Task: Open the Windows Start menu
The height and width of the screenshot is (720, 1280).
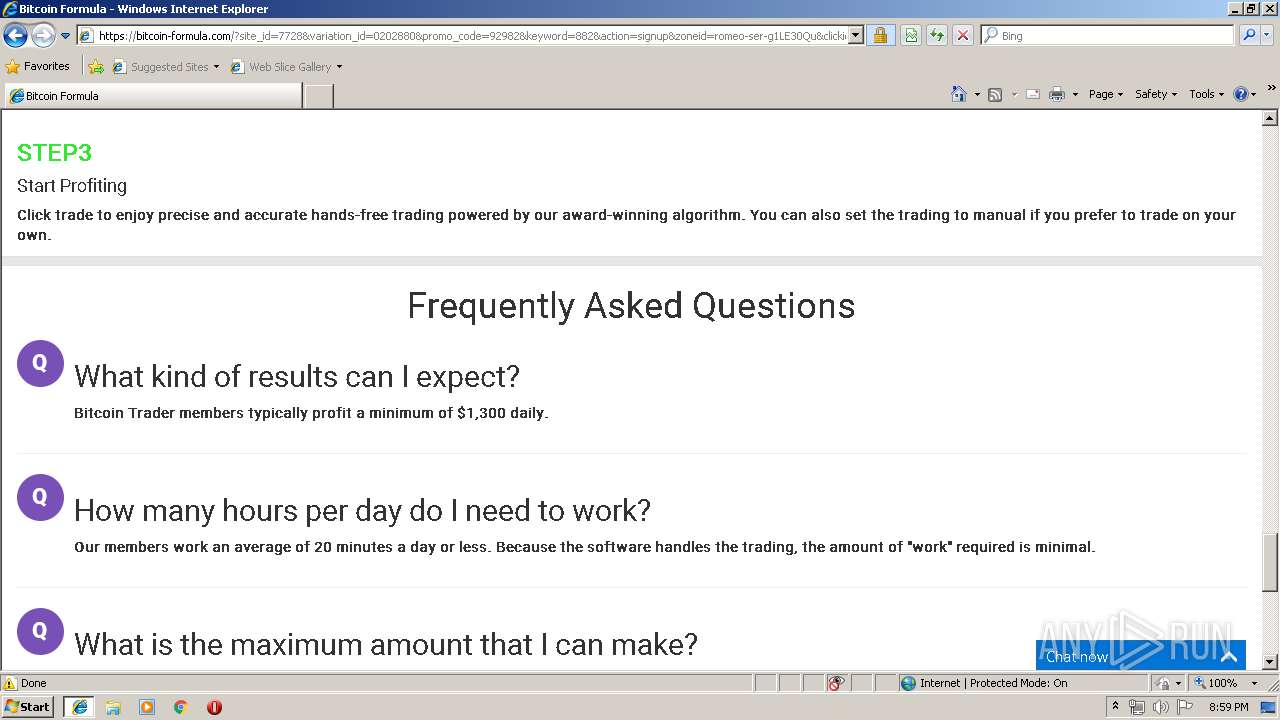Action: coord(28,706)
